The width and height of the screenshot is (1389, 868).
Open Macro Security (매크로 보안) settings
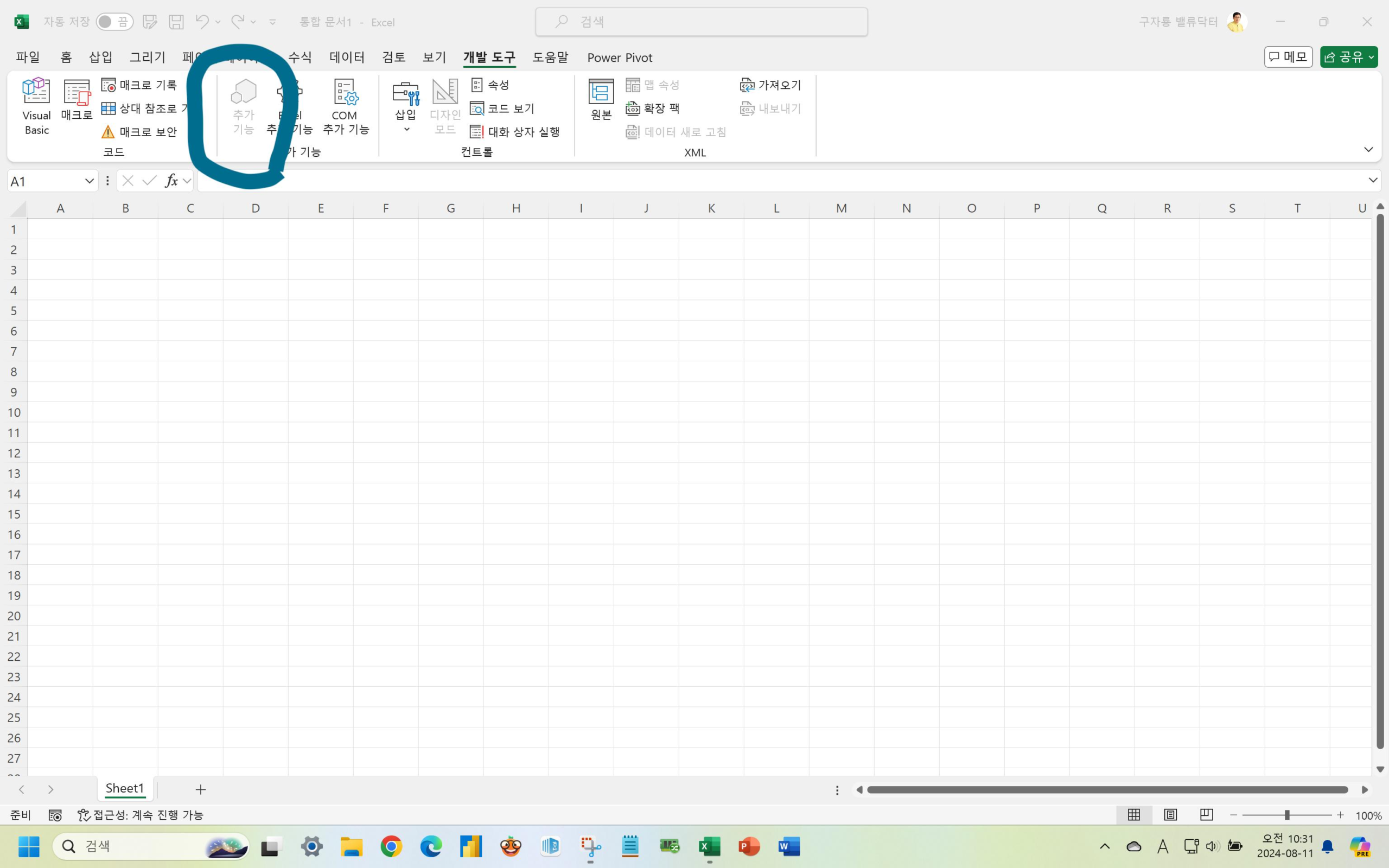[139, 132]
